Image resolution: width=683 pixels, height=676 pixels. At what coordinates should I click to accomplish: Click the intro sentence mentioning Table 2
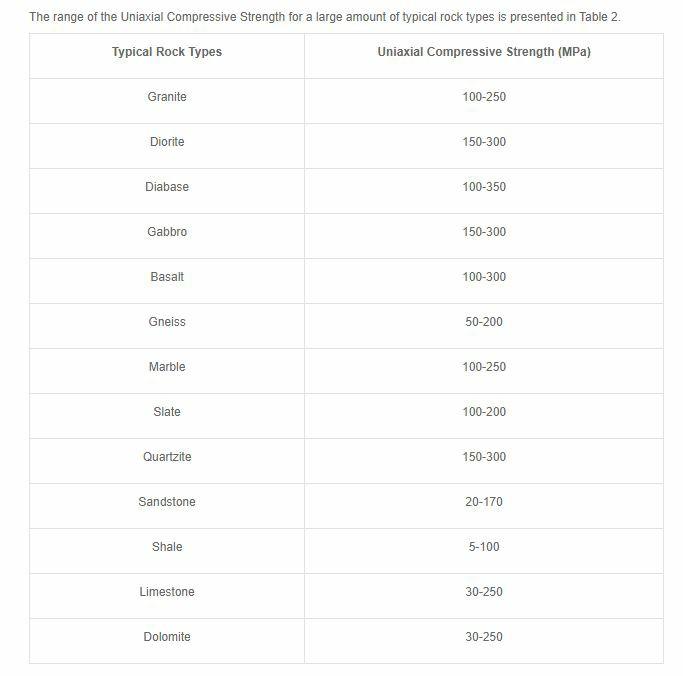(325, 17)
